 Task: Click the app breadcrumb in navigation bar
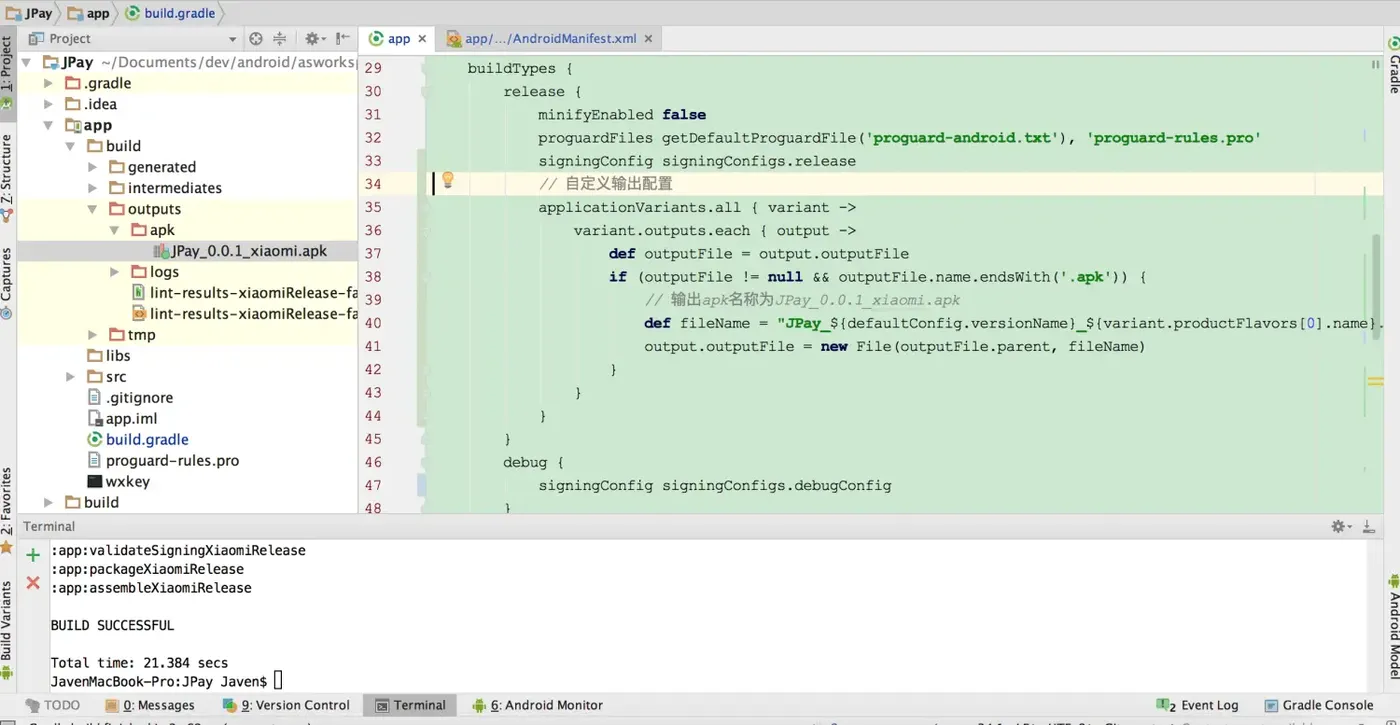tap(90, 13)
